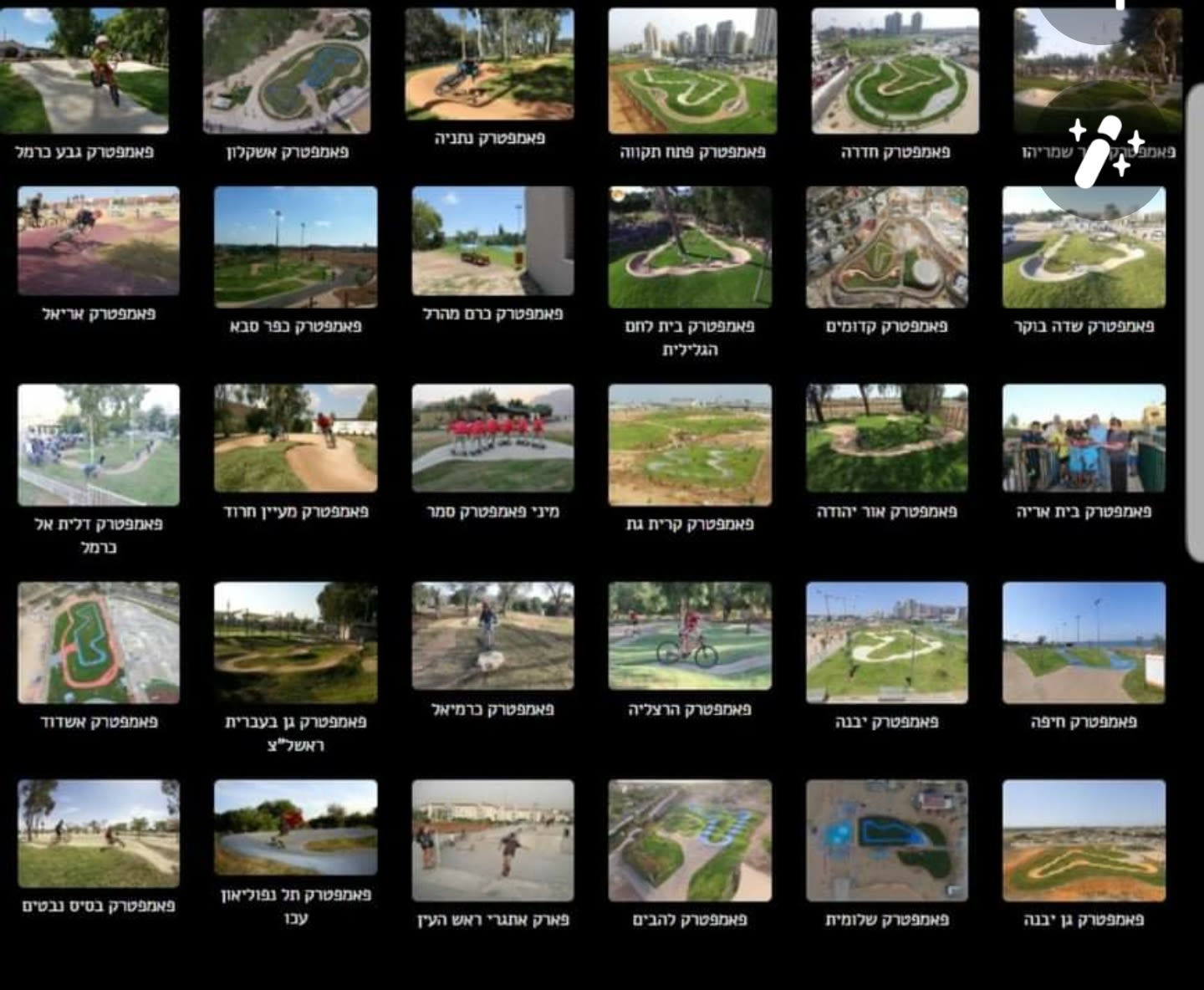Viewport: 1204px width, 990px height.
Task: Click the פאמפטרק תל נפוליאון עכו label
Action: tap(296, 906)
